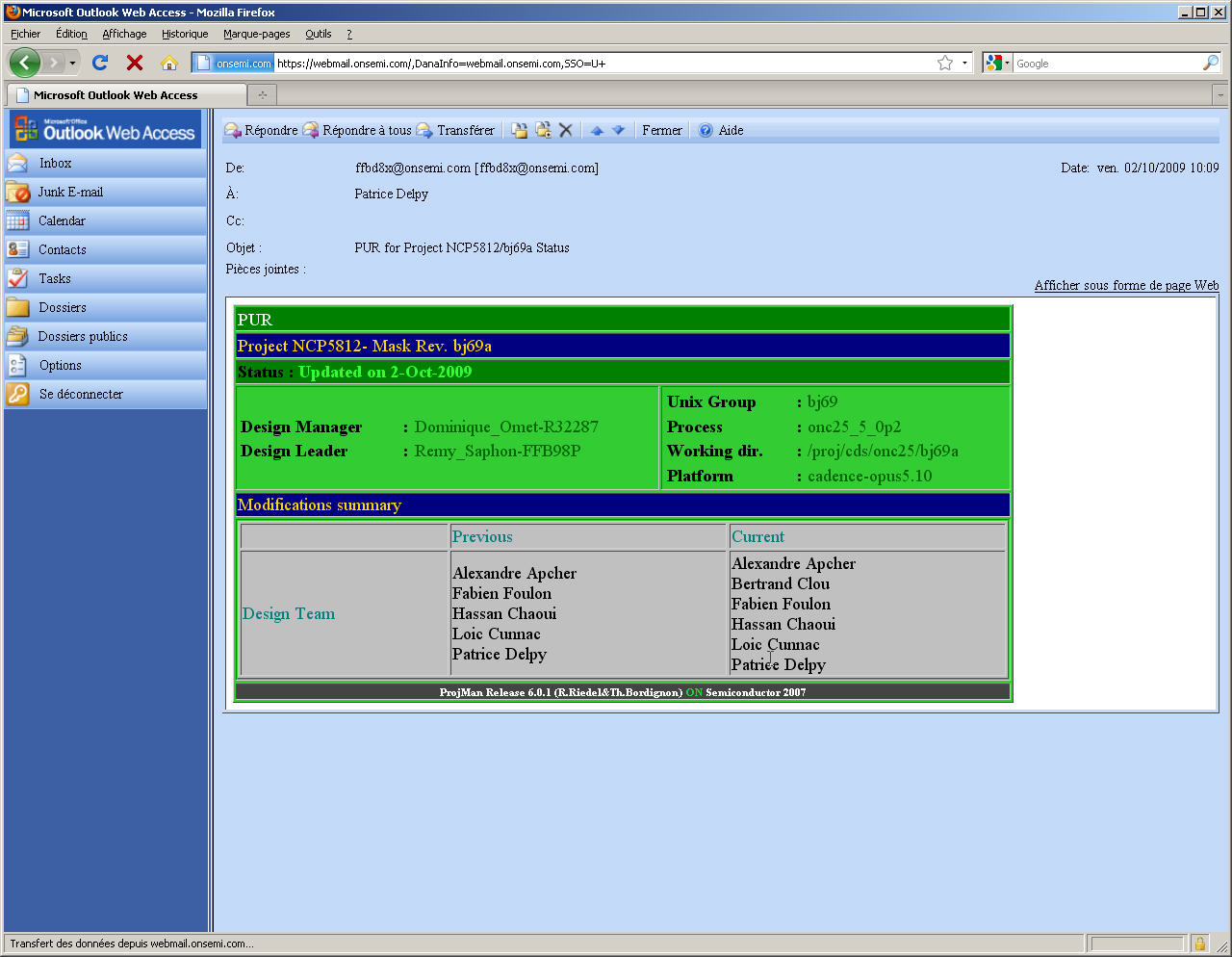The image size is (1232, 957).
Task: Open the Inbox folder
Action: (x=55, y=164)
